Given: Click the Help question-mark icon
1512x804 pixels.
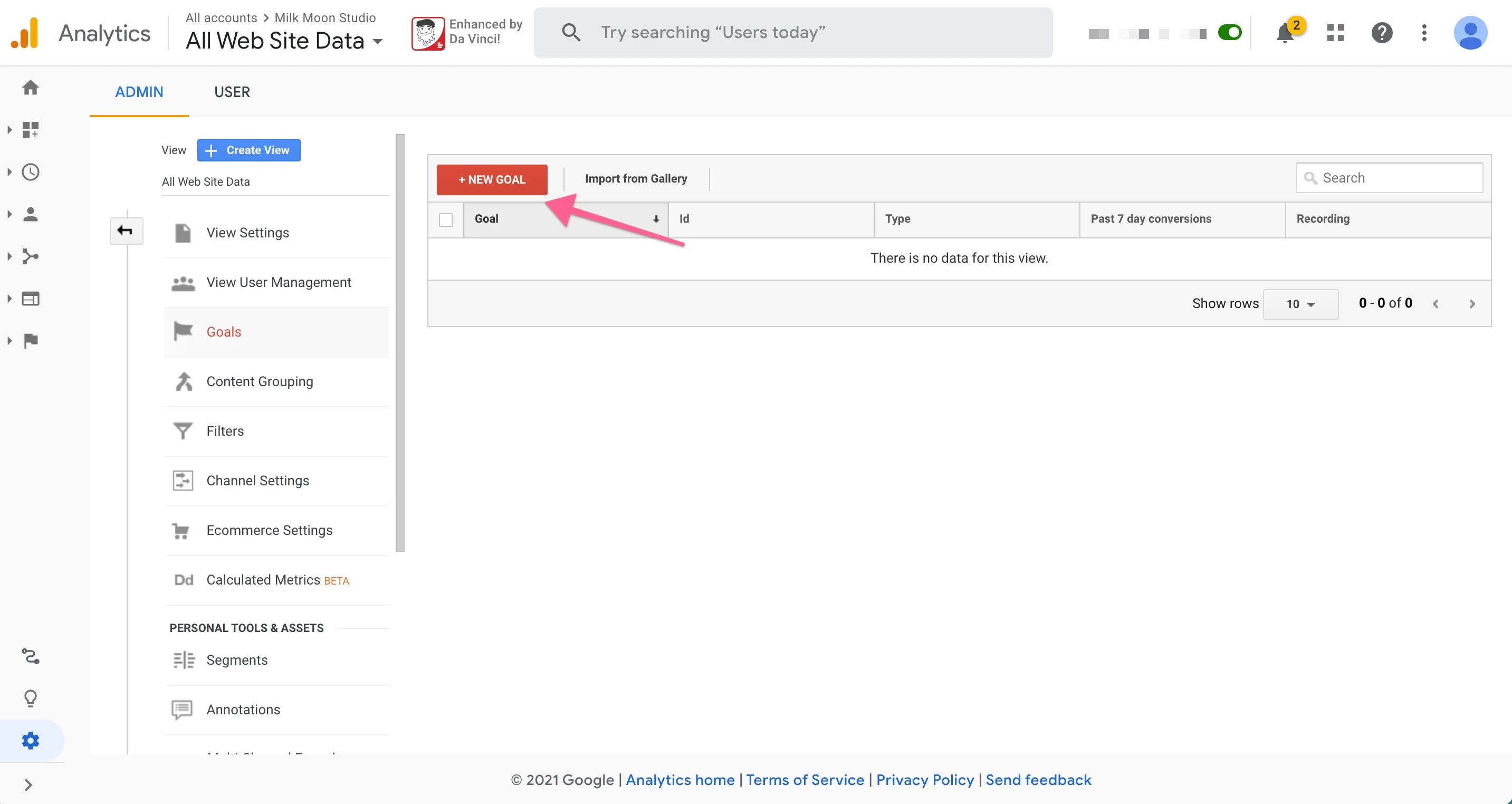Looking at the screenshot, I should 1382,33.
